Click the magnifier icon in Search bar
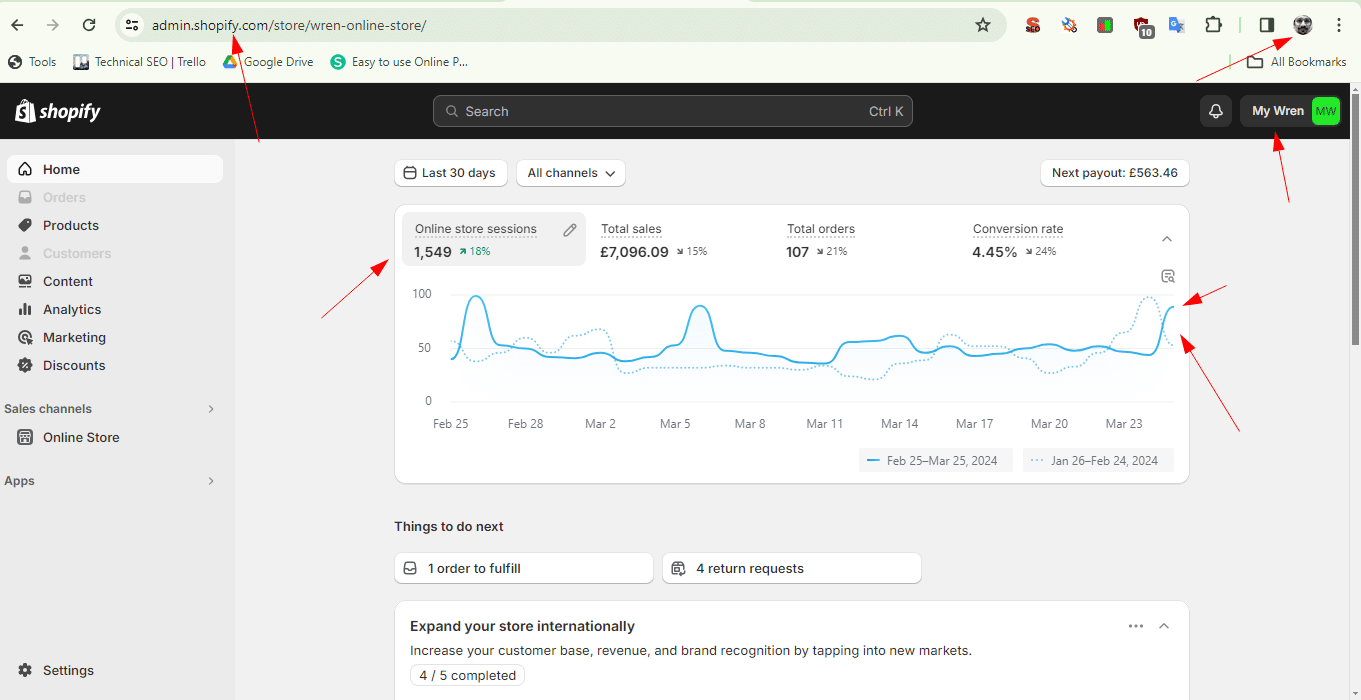 point(452,111)
